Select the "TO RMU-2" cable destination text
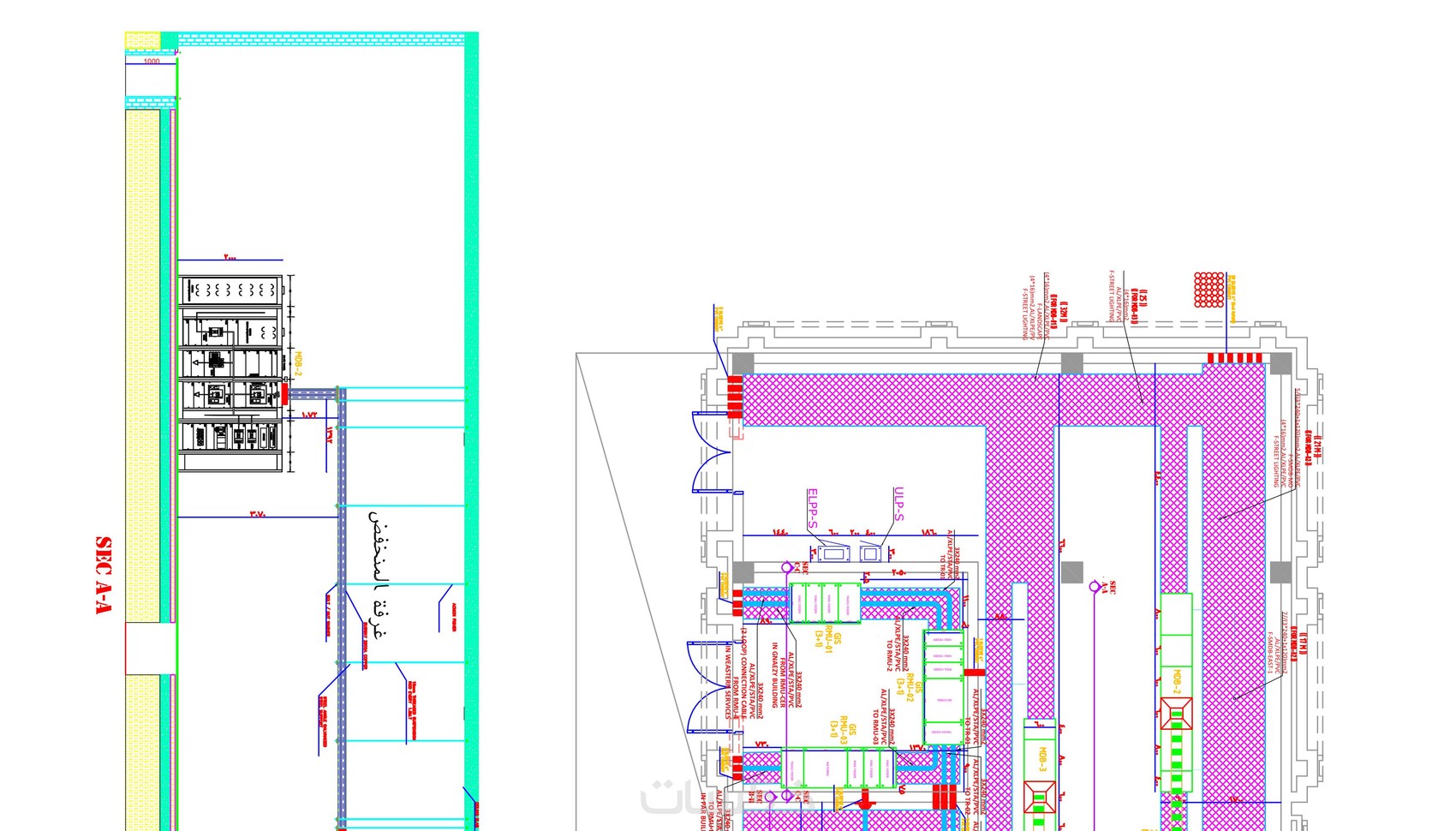The image size is (1456, 831). 890,657
